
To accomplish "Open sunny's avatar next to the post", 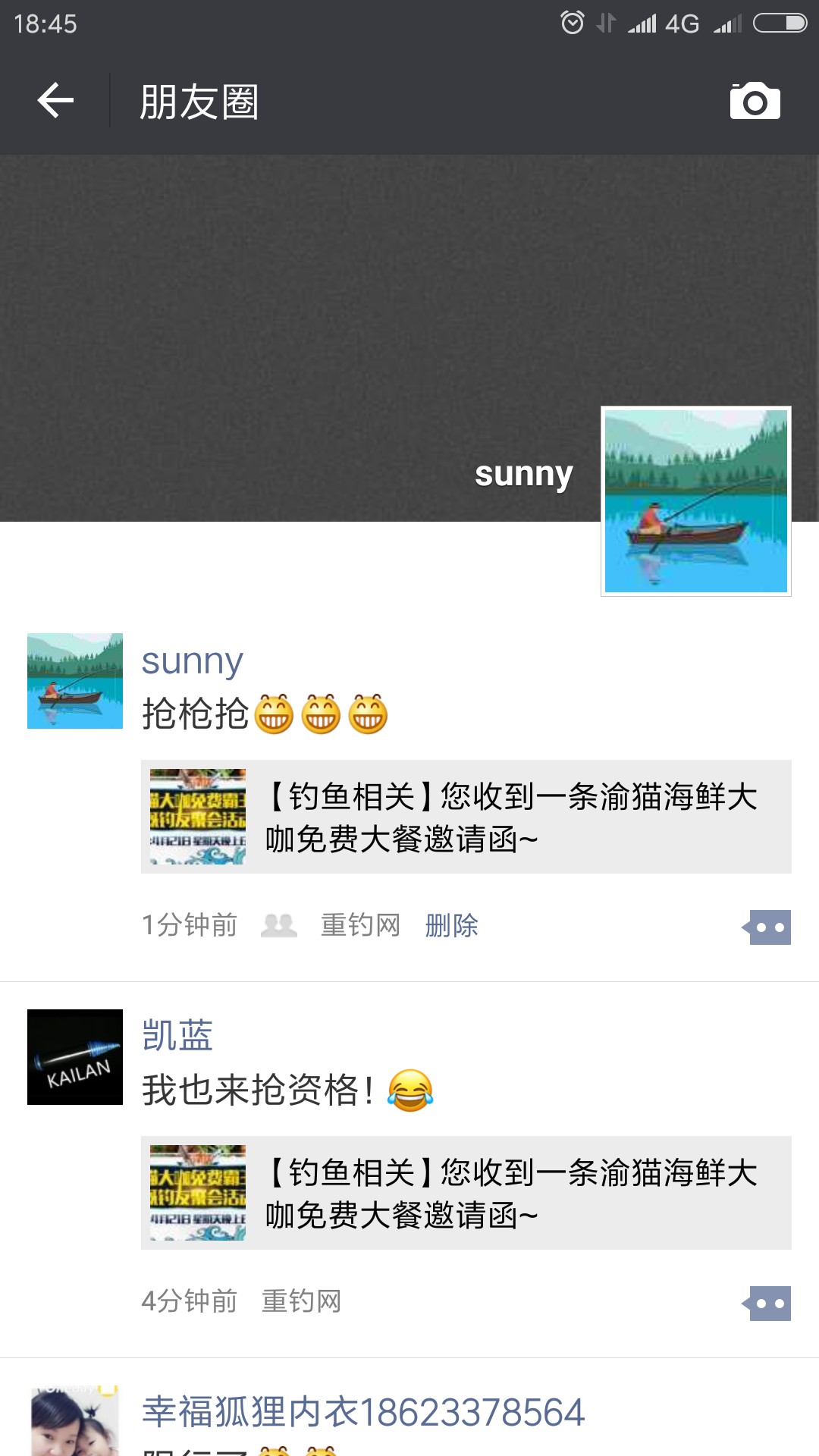I will pyautogui.click(x=75, y=681).
